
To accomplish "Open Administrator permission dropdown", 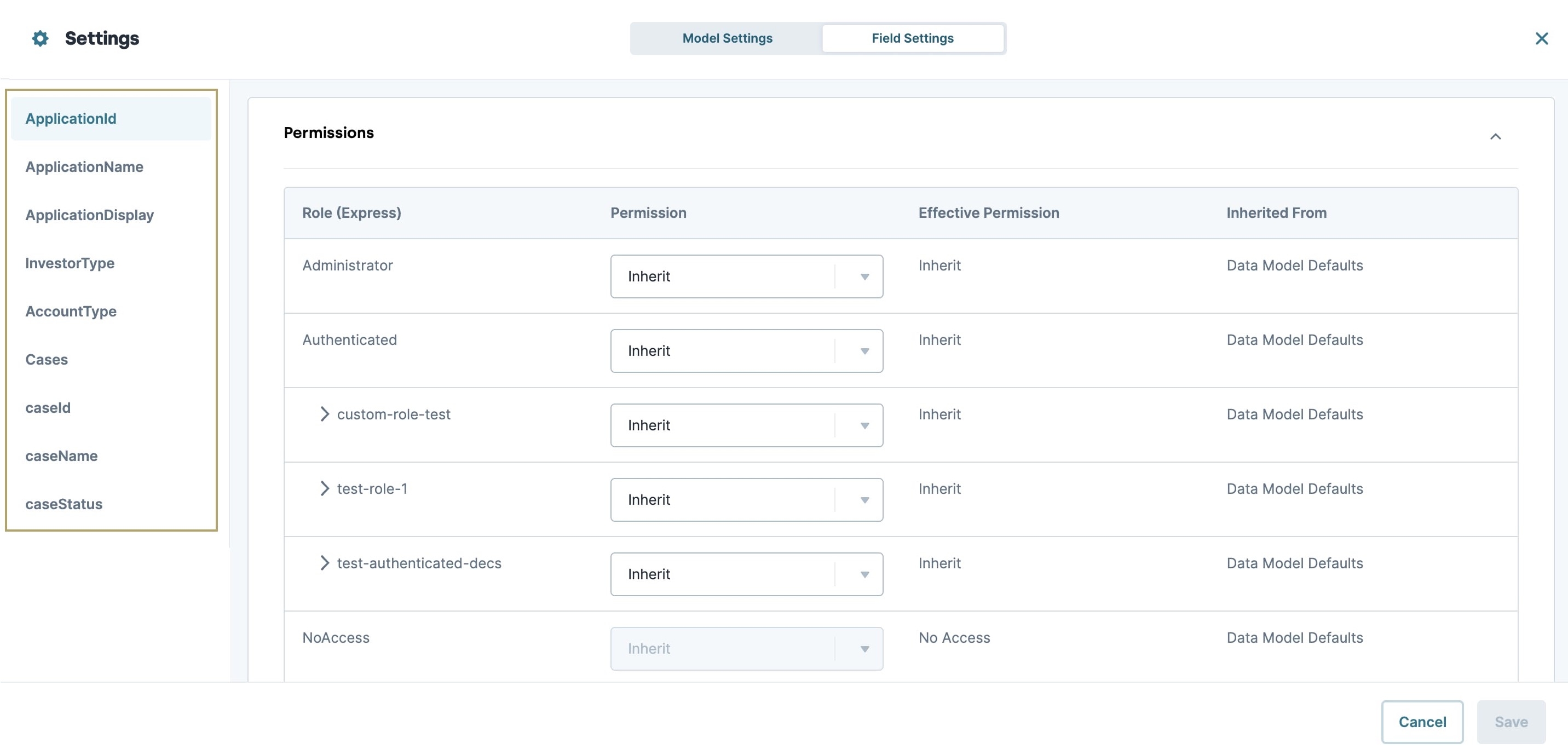I will [746, 276].
